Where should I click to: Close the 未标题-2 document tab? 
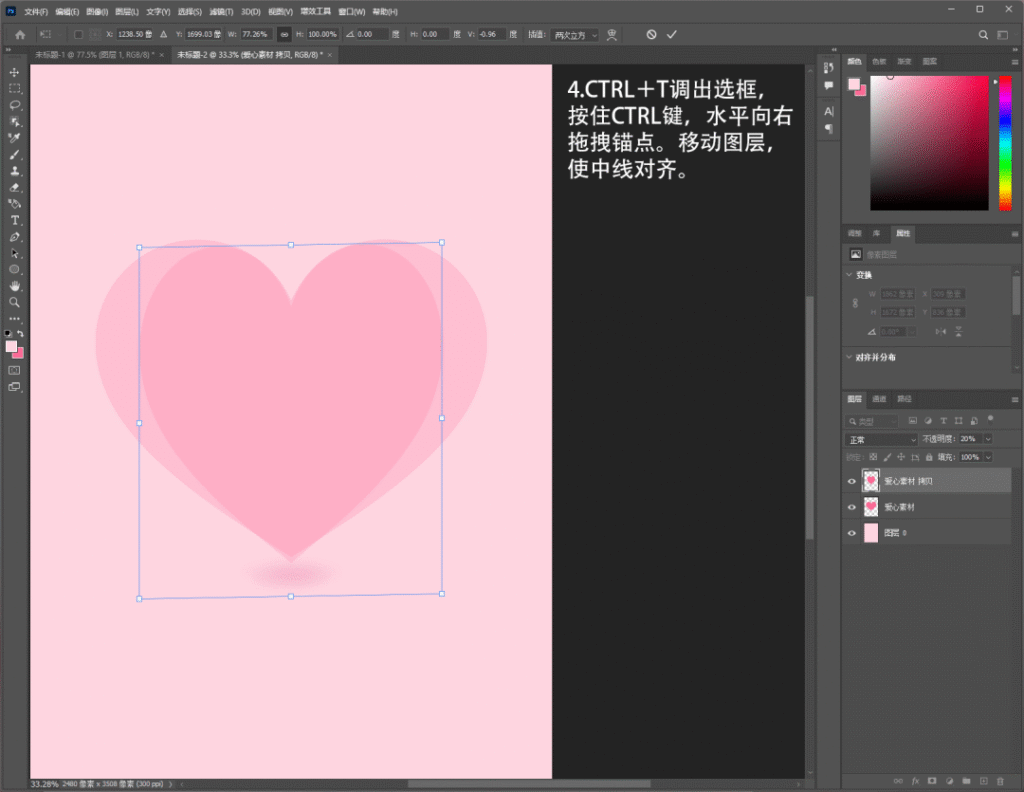(330, 55)
